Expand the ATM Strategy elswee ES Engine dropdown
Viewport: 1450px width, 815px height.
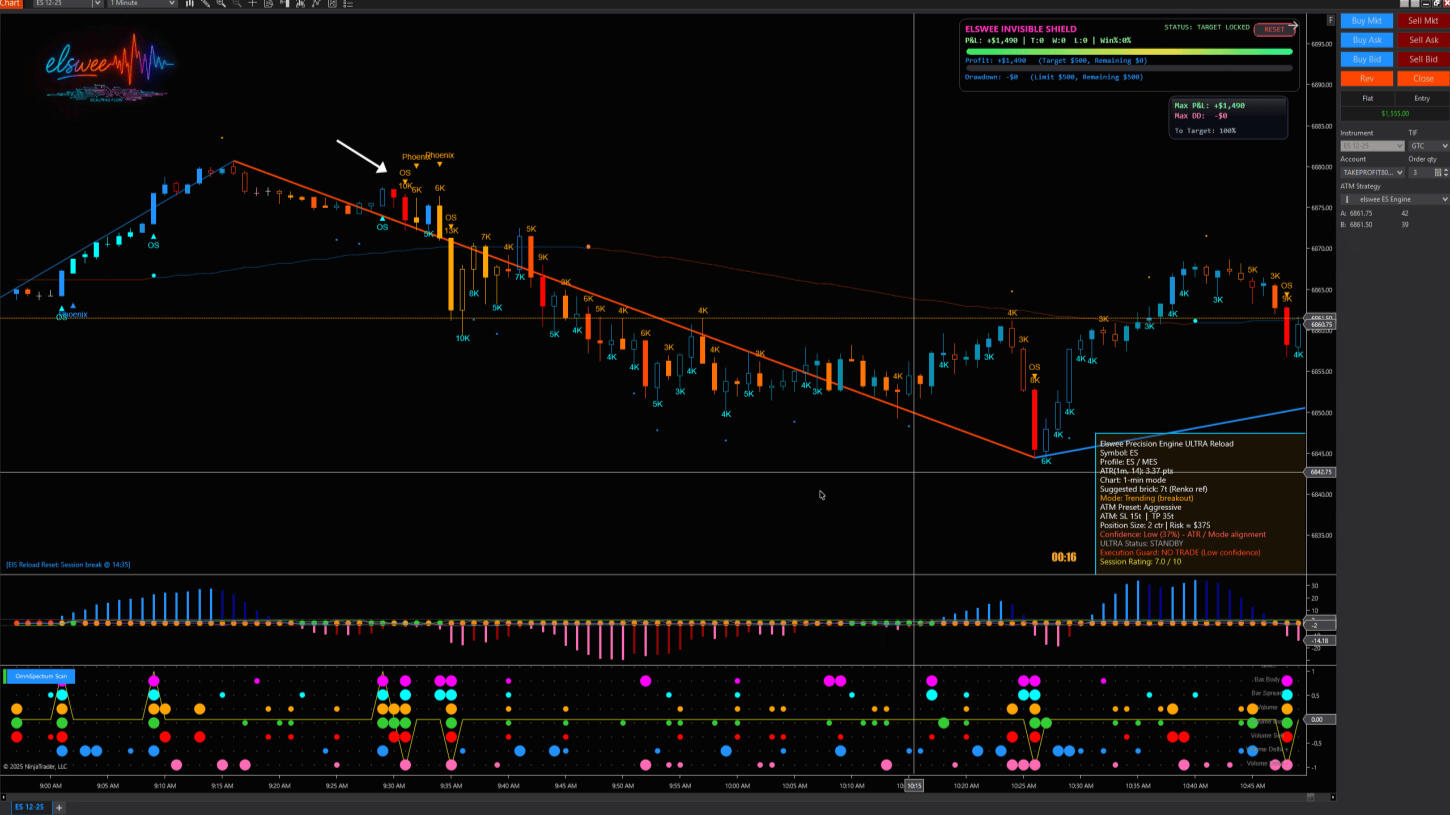point(1394,199)
